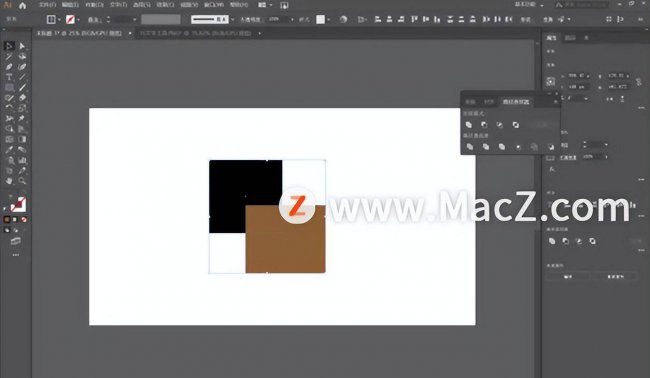Click Crop in the Pathfinder panel
650x378 pixels.
tap(518, 147)
